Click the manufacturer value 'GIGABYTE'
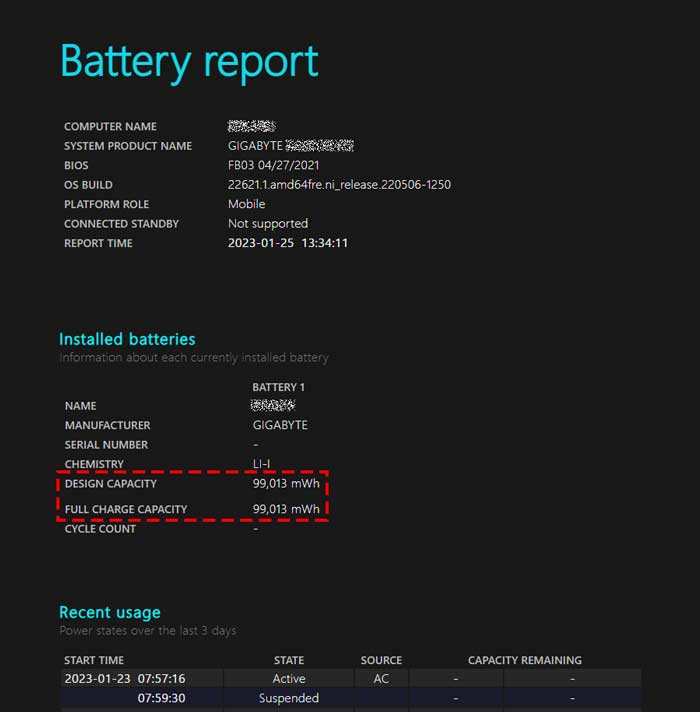 (x=280, y=425)
